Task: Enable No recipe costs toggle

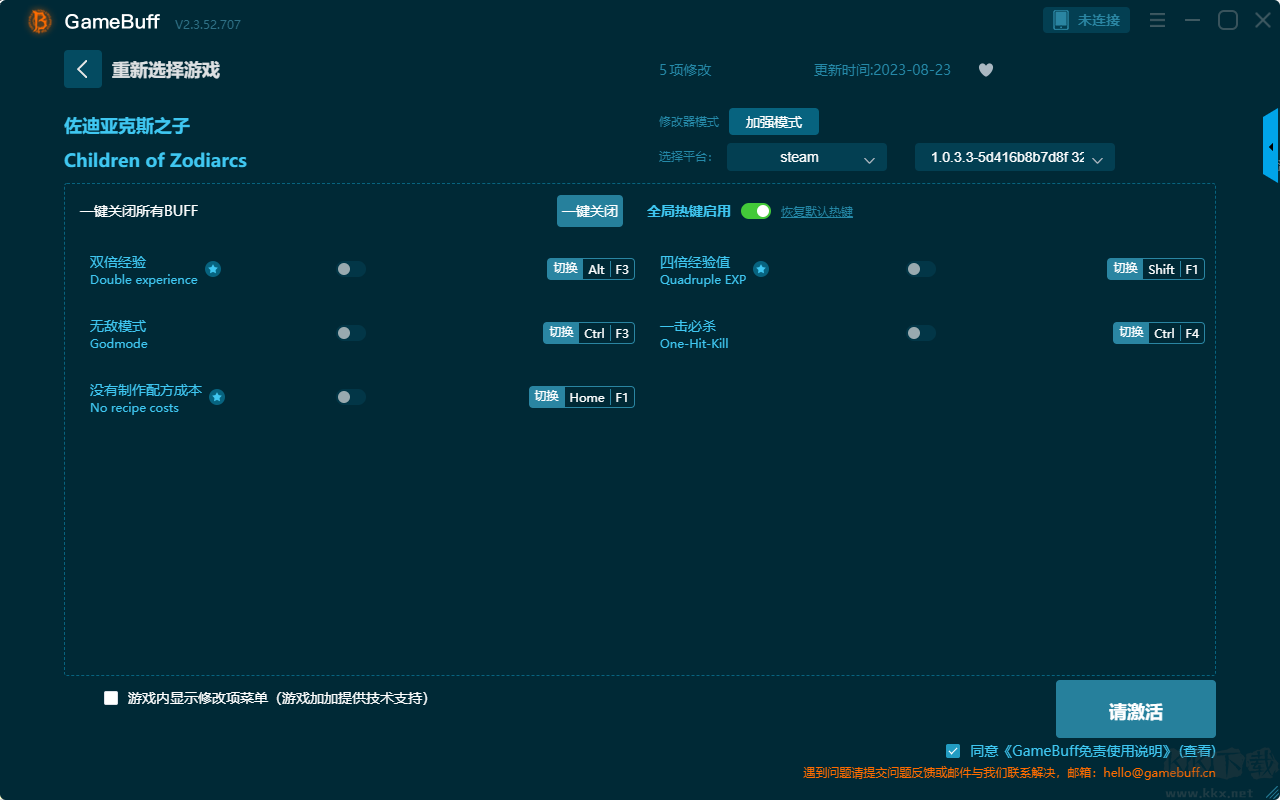Action: point(351,397)
